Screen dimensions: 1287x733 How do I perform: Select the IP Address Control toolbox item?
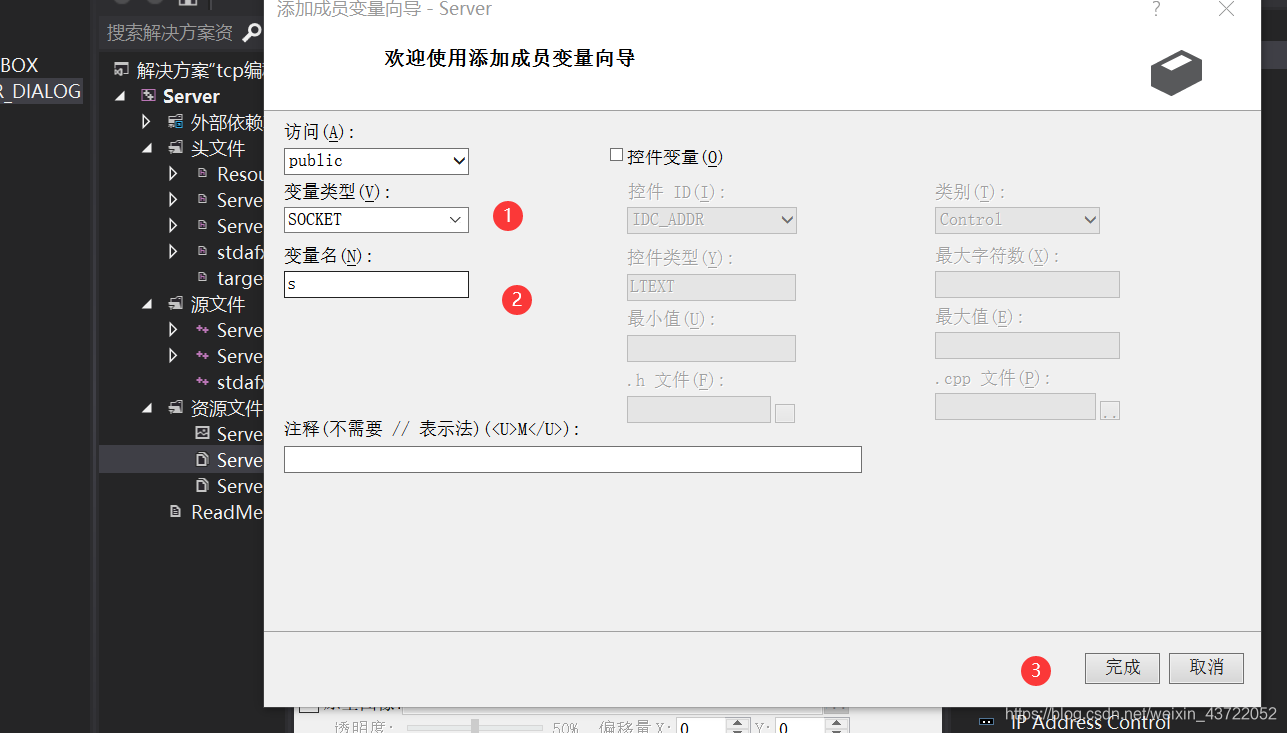[x=1090, y=722]
